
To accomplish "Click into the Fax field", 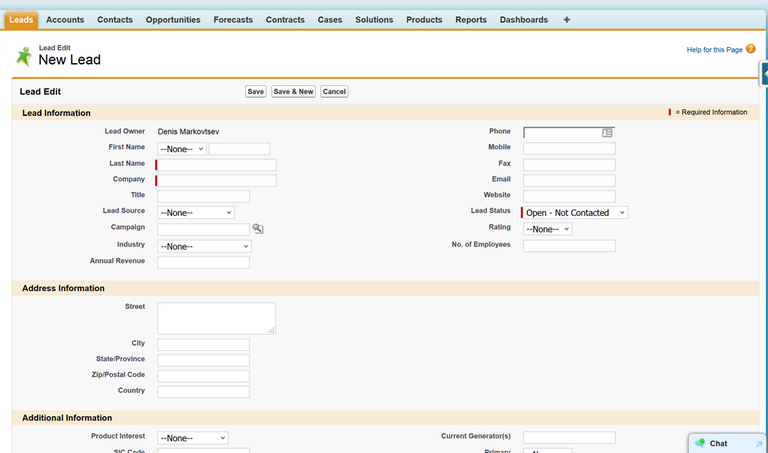I will 569,165.
